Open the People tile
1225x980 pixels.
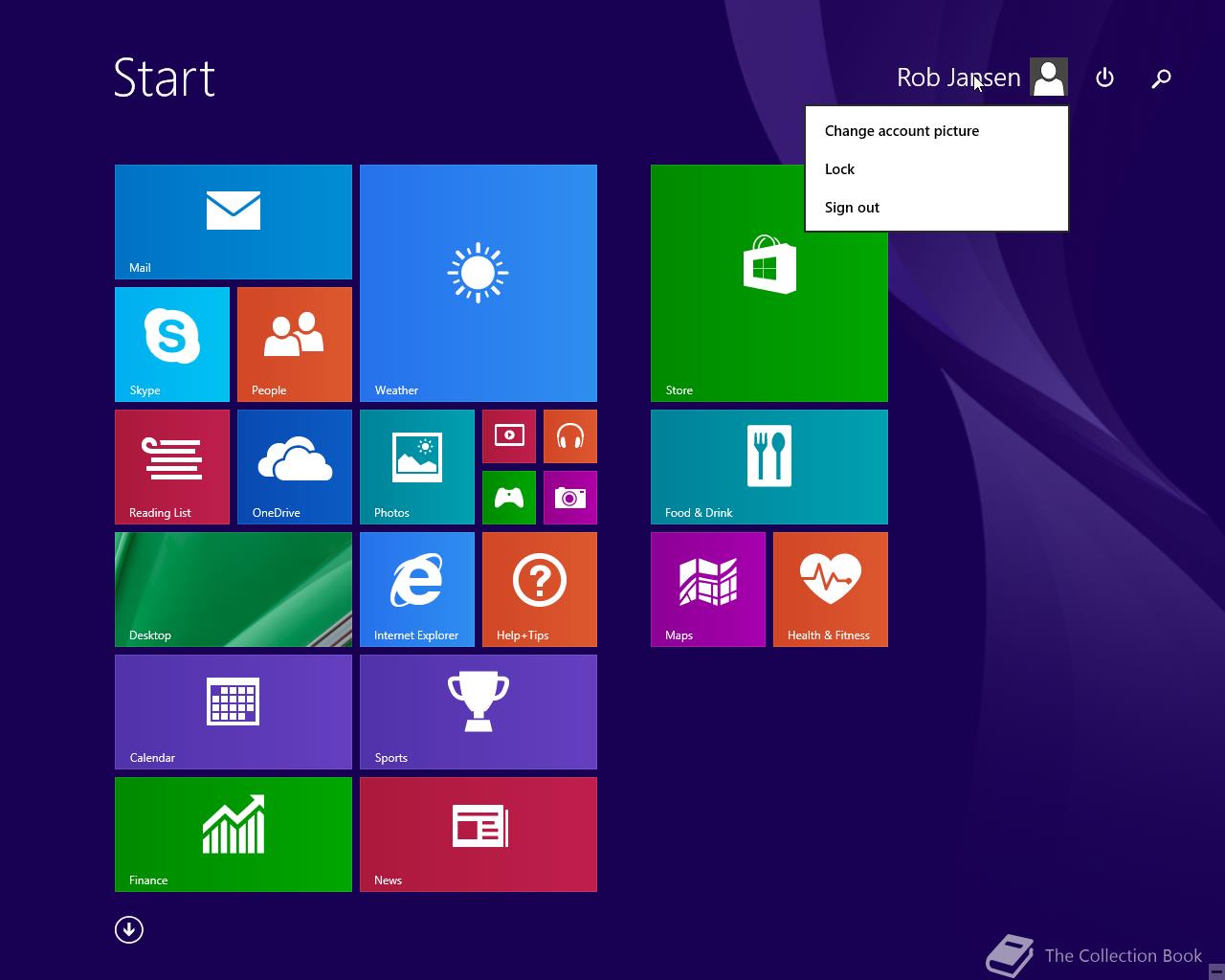pos(295,345)
